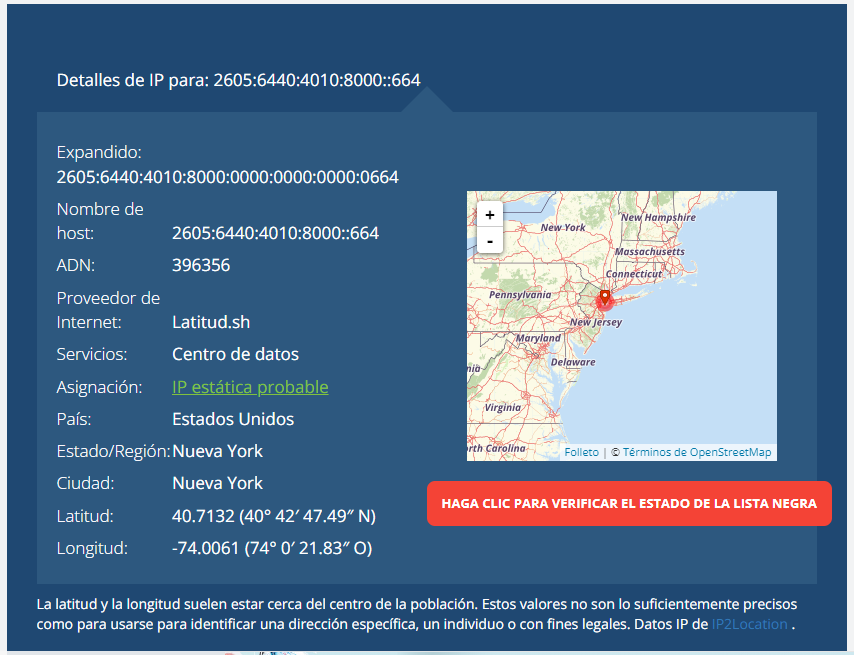Screen dimensions: 854x655
Task: Follow the IP2Location source link
Action: (749, 624)
